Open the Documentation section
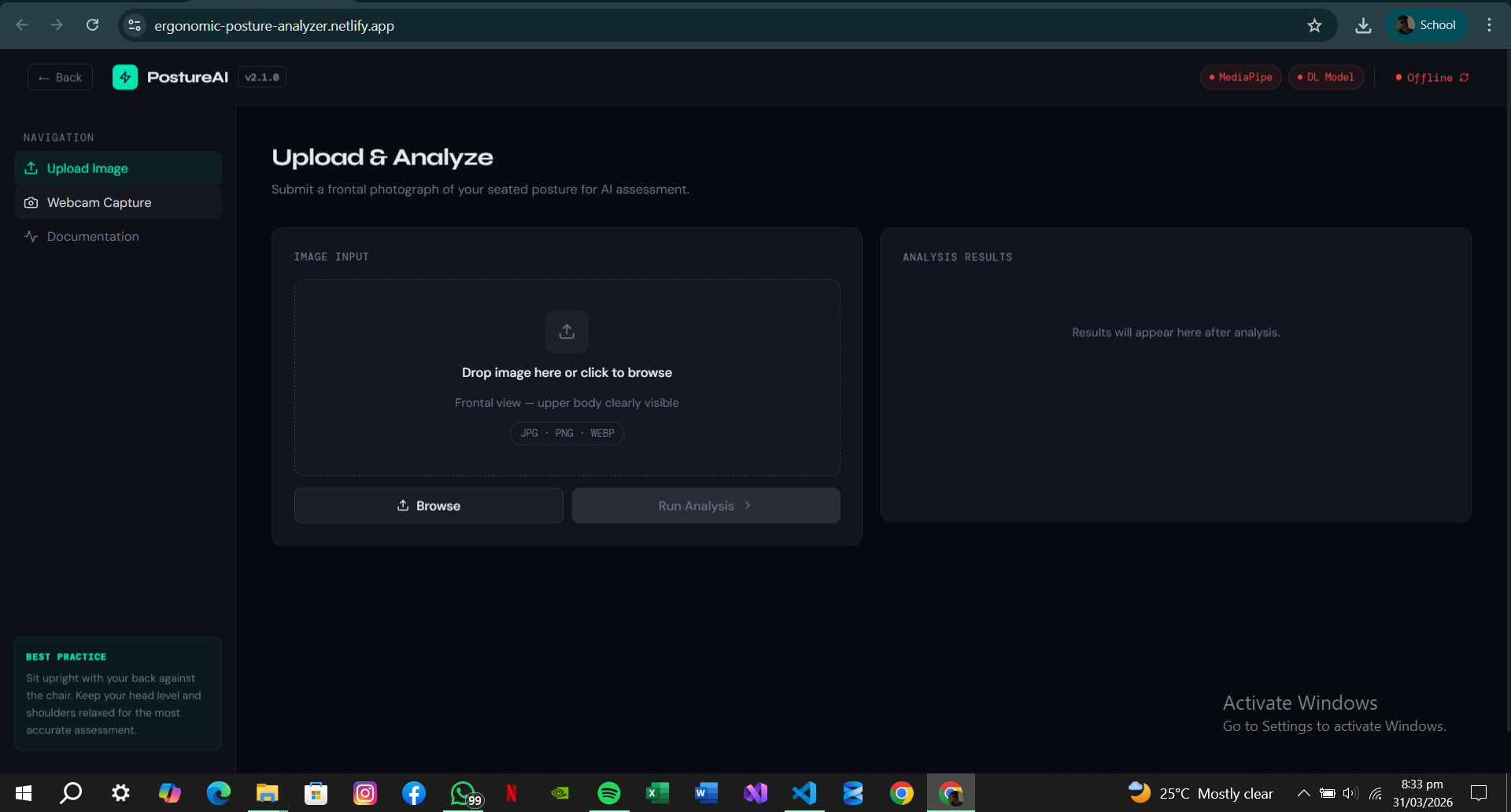This screenshot has width=1511, height=812. point(93,236)
